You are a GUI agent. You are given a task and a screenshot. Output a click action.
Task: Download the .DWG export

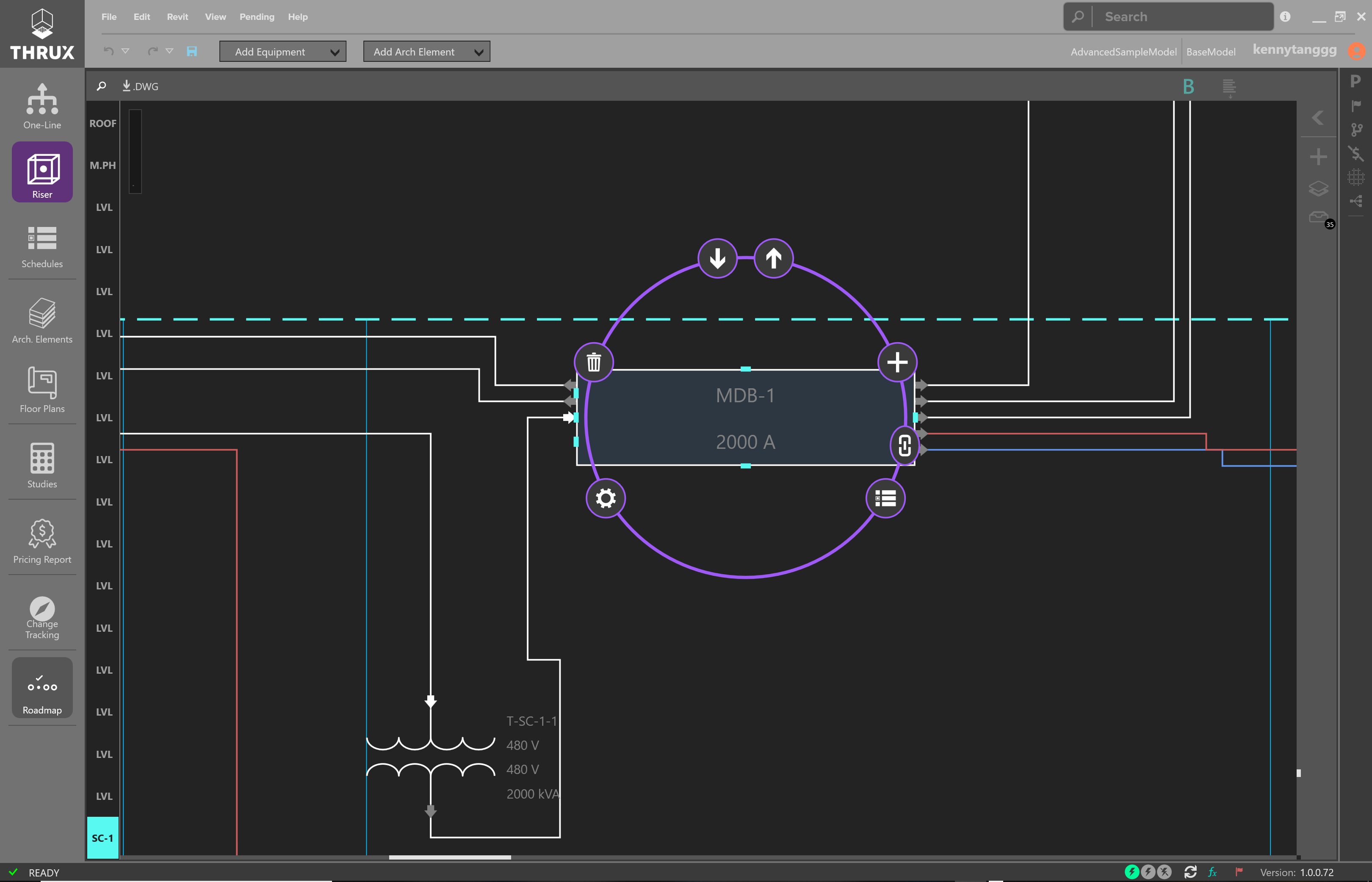click(x=140, y=86)
